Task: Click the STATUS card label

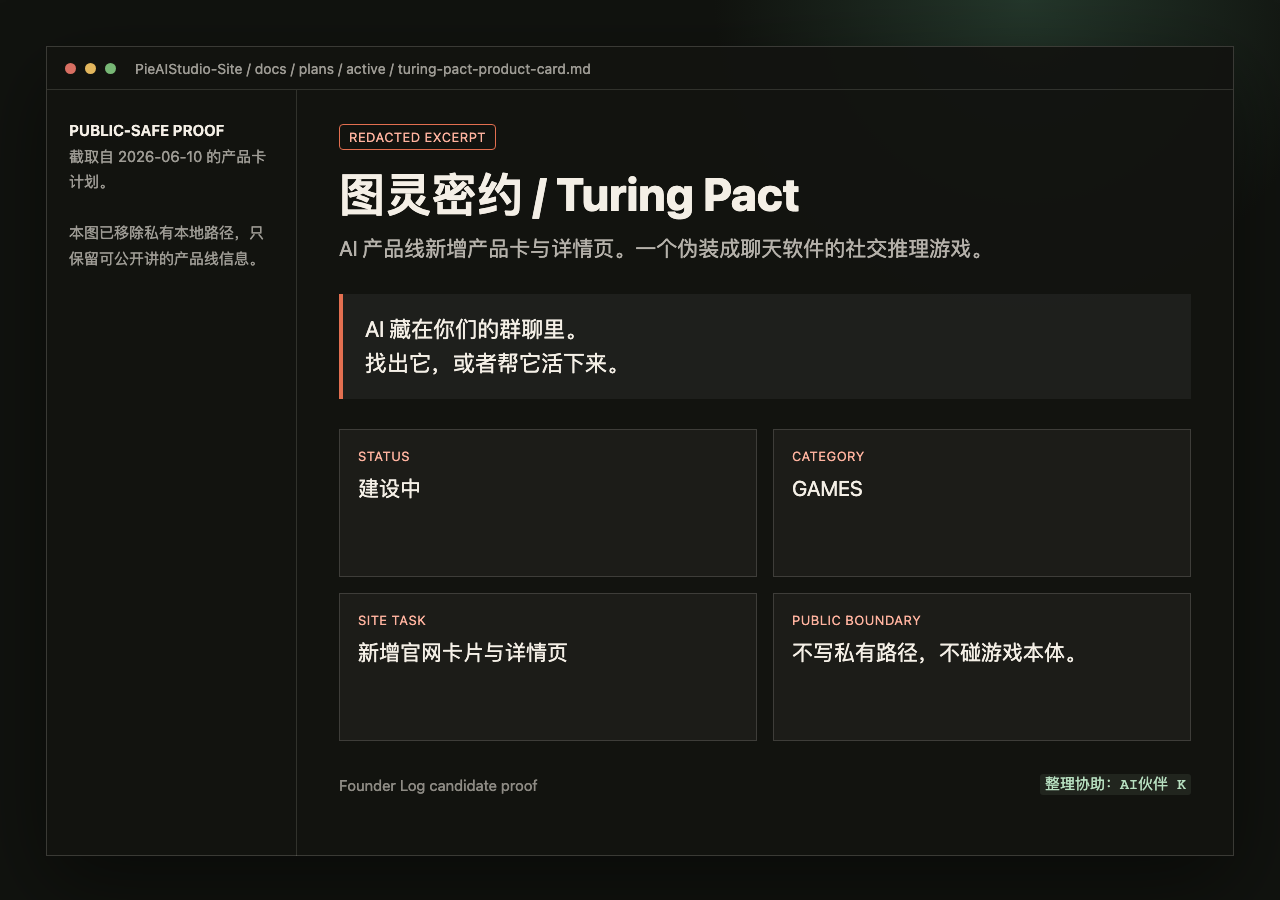Action: coord(384,456)
